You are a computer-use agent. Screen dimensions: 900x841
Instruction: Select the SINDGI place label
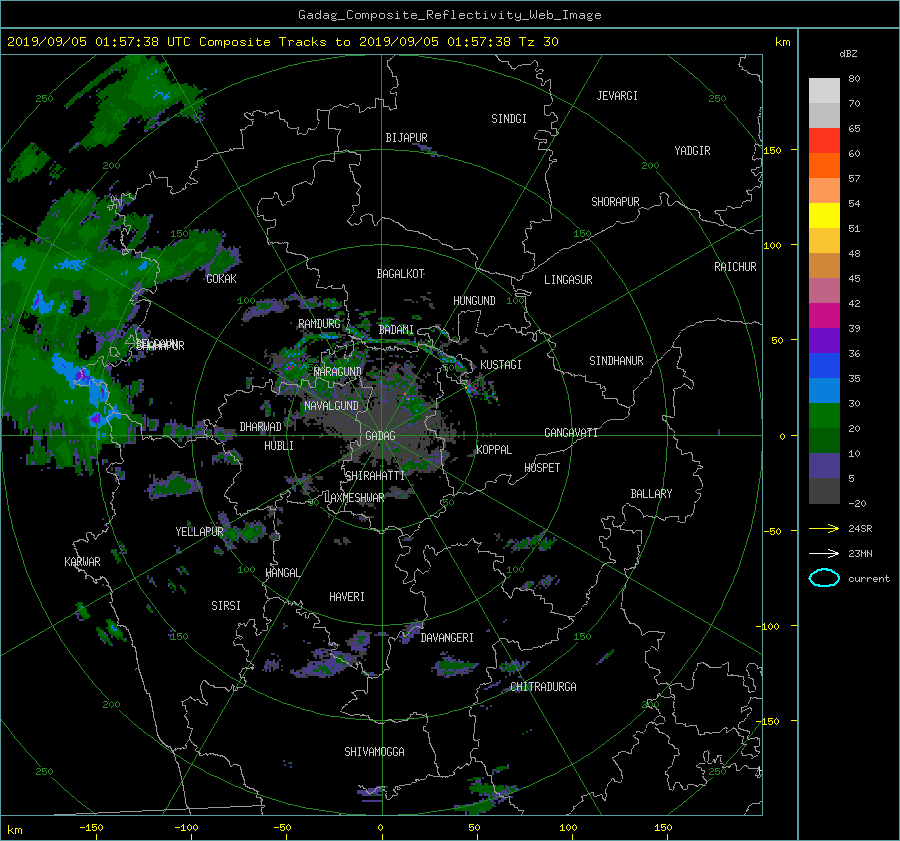pyautogui.click(x=509, y=119)
